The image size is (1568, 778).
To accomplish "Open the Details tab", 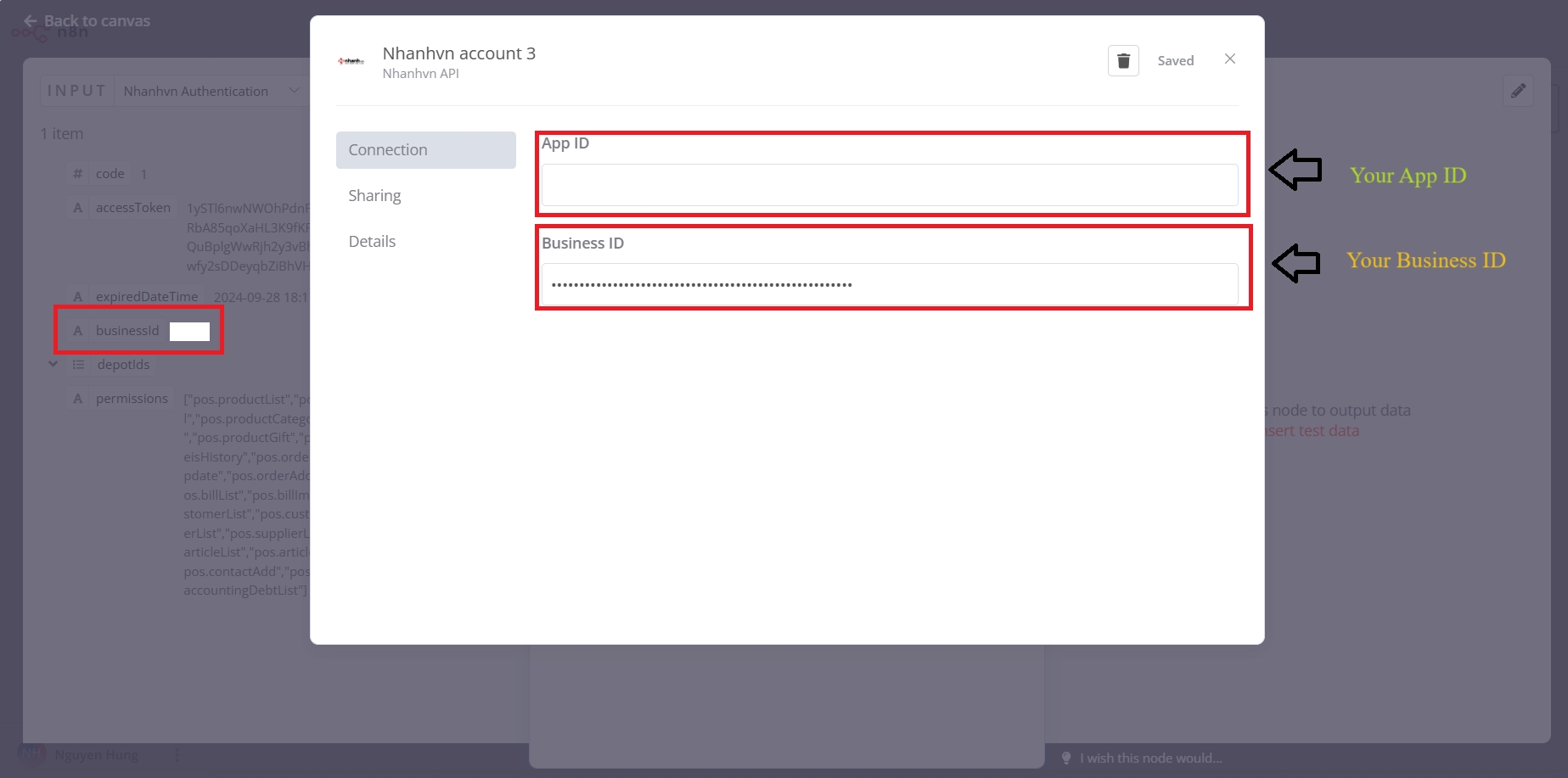I will coord(372,242).
